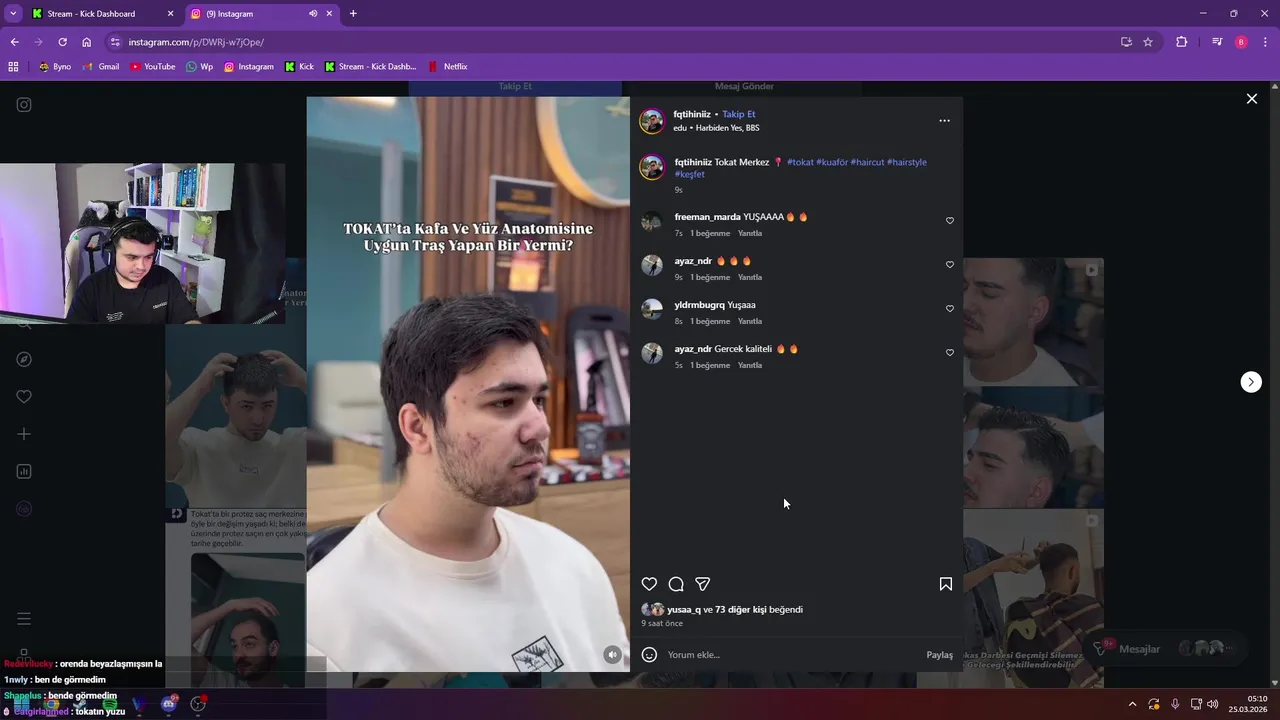Viewport: 1280px width, 720px height.
Task: Save the post with bookmark icon
Action: (x=945, y=584)
